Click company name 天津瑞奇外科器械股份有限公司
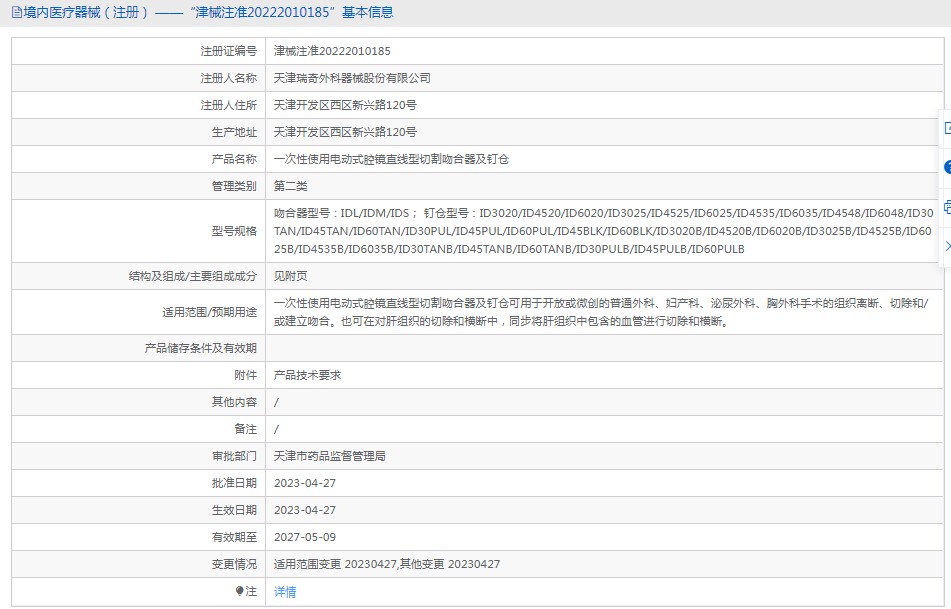 tap(352, 78)
